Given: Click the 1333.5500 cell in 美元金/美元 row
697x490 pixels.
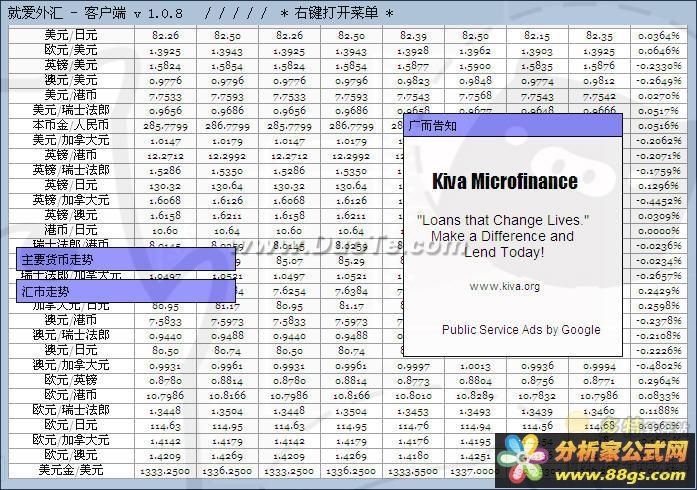Looking at the screenshot, I should [x=413, y=471].
